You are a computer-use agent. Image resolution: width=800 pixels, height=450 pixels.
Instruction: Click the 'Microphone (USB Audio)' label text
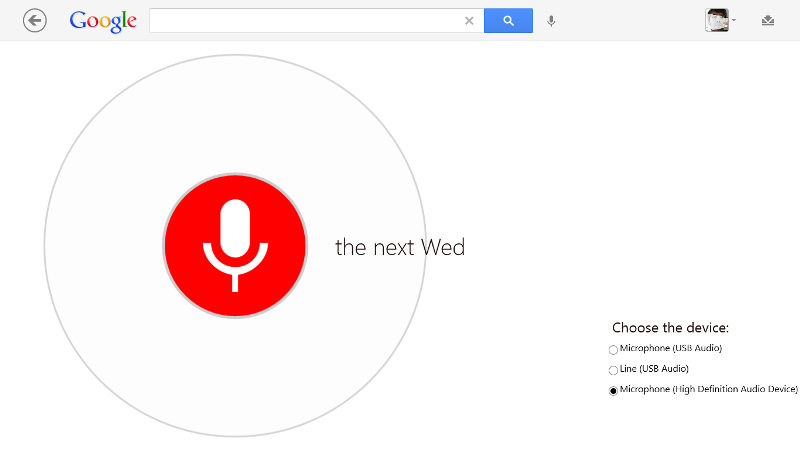click(x=671, y=348)
